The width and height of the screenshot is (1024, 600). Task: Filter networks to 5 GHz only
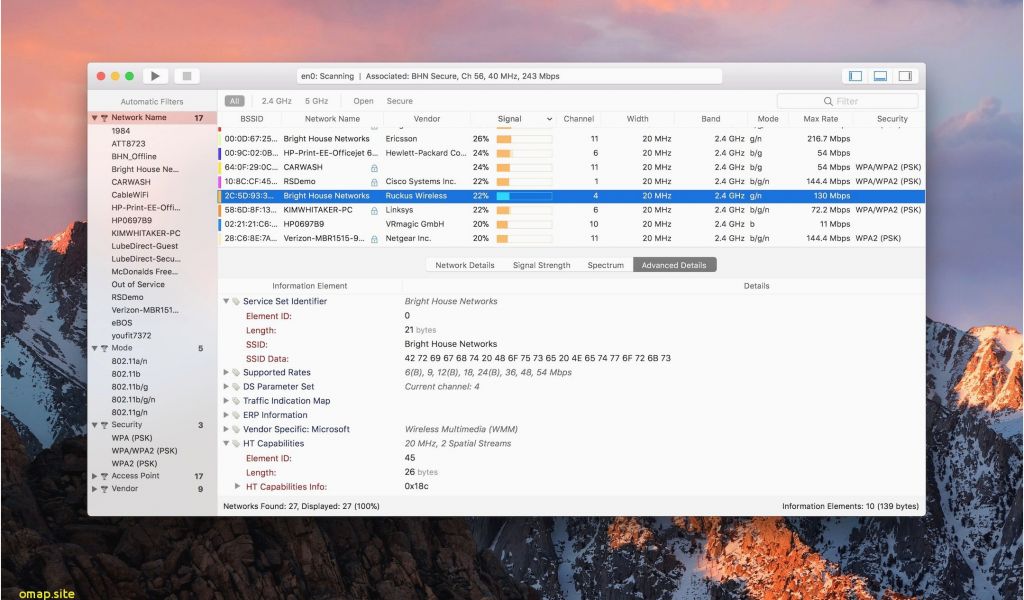pyautogui.click(x=316, y=101)
